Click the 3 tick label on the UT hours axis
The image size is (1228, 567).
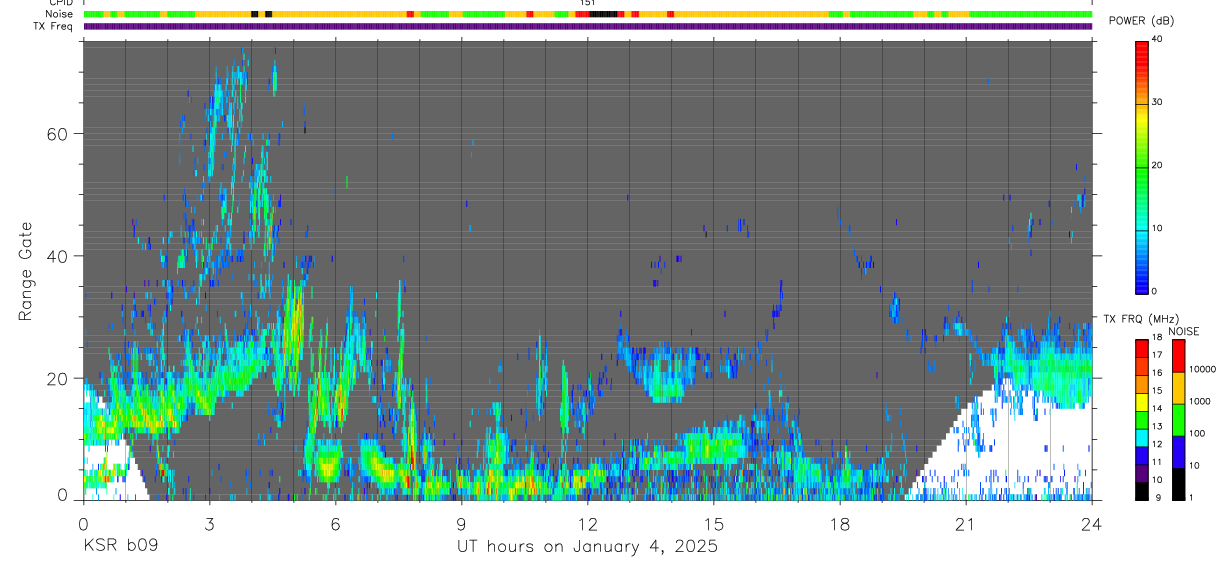(x=209, y=525)
